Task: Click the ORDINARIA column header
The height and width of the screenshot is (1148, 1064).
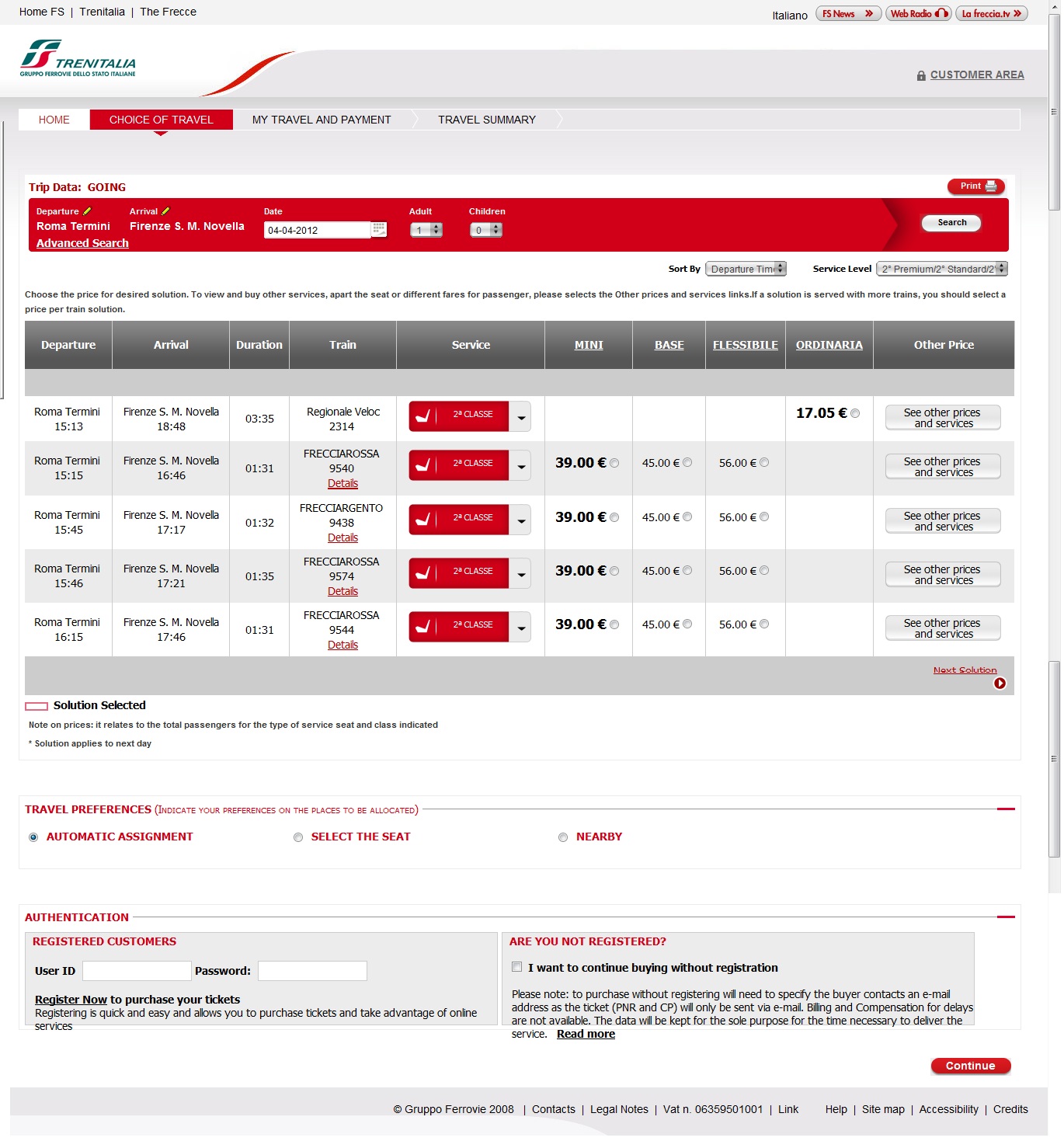Action: pos(829,345)
